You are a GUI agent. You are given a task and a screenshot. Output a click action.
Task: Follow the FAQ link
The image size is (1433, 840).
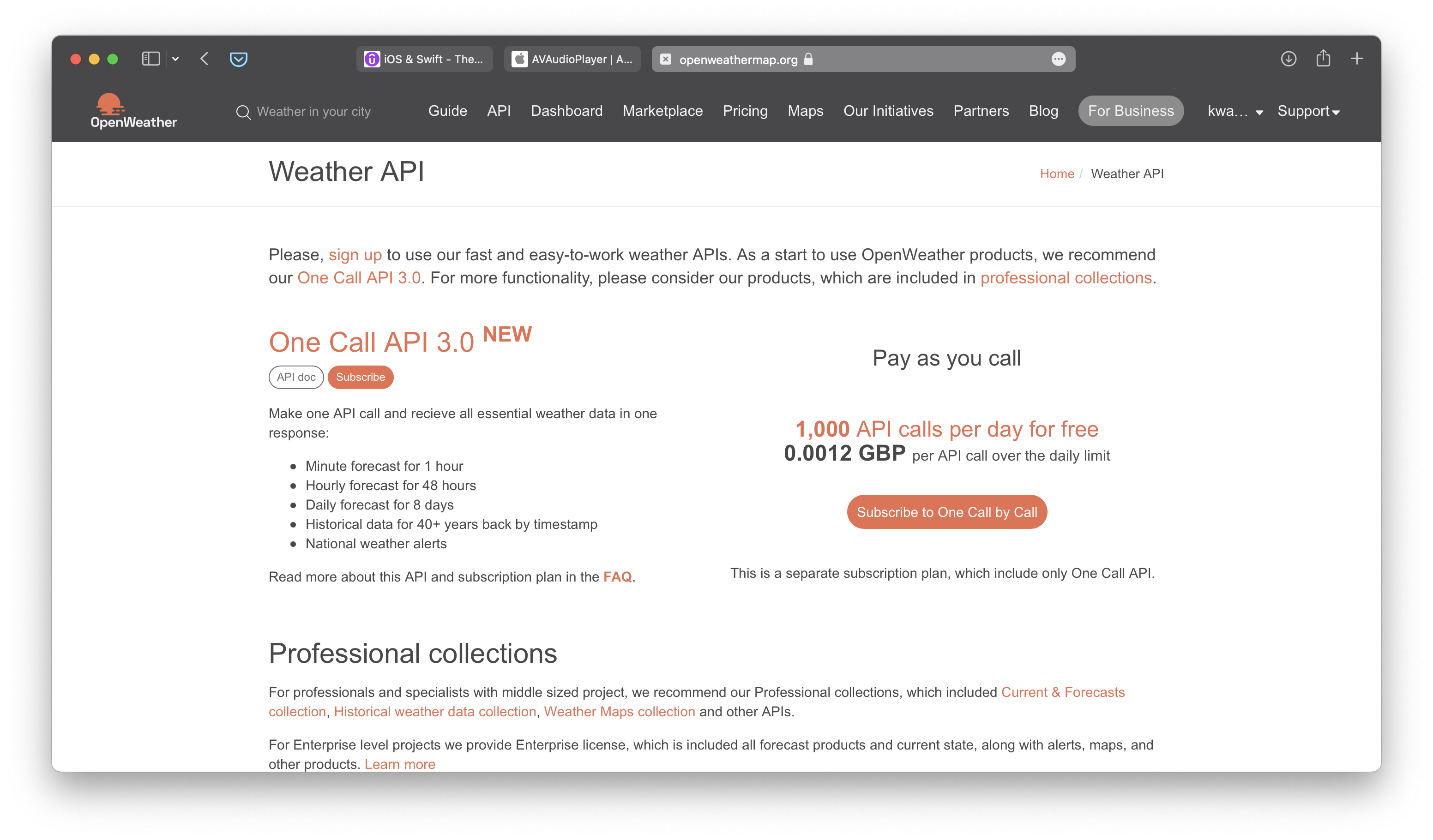(x=617, y=577)
